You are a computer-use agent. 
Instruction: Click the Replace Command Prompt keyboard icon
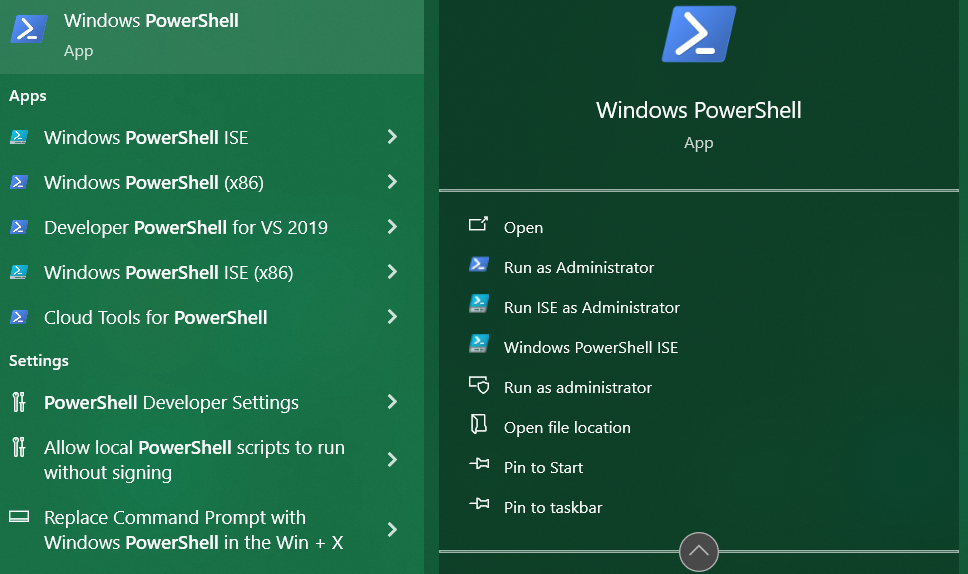(19, 517)
